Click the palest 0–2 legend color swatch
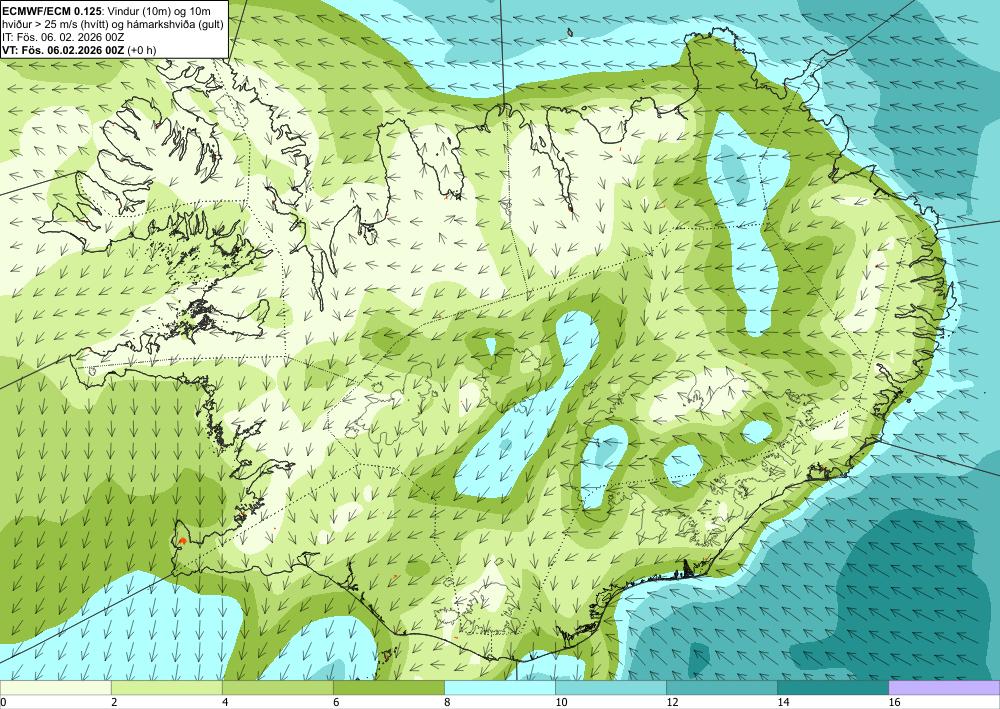Screen dimensions: 1000x709 (x=55, y=688)
